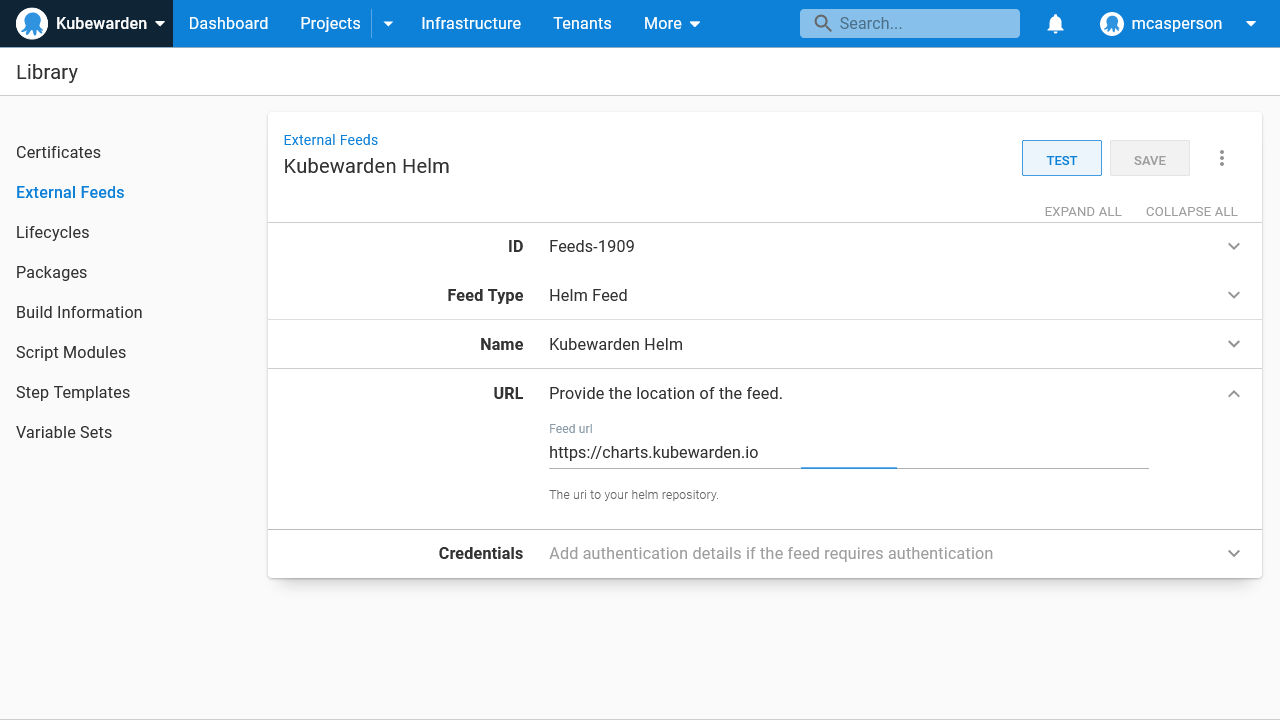Viewport: 1280px width, 720px height.
Task: Open the dropdown arrow next to Projects
Action: (388, 23)
